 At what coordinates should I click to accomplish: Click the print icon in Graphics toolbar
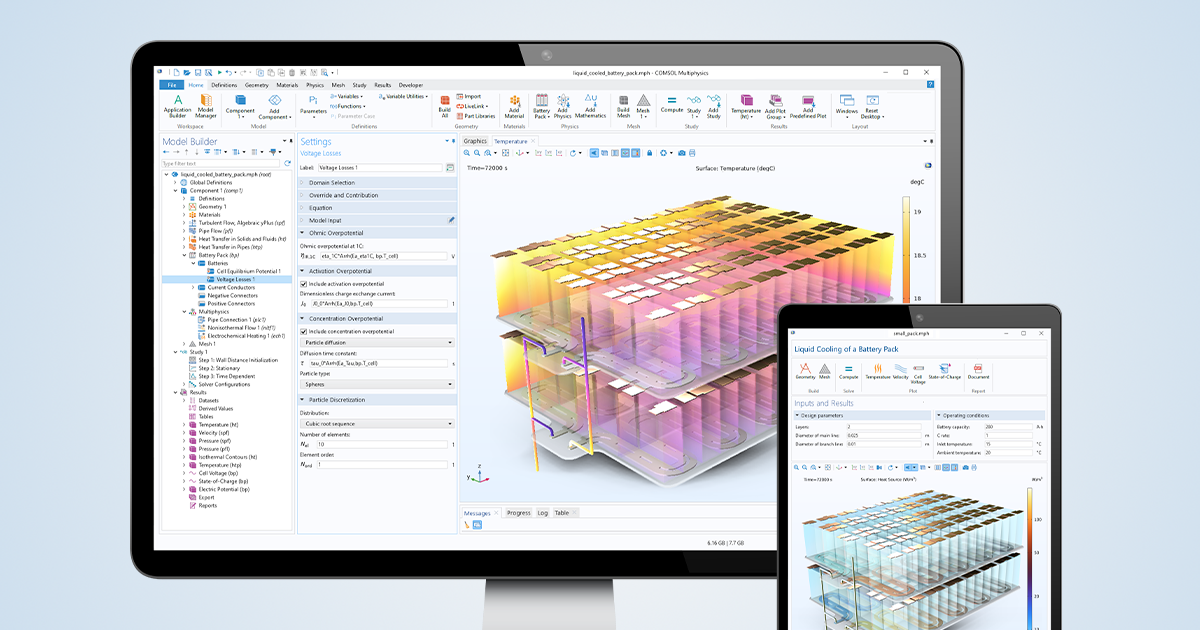(x=692, y=153)
